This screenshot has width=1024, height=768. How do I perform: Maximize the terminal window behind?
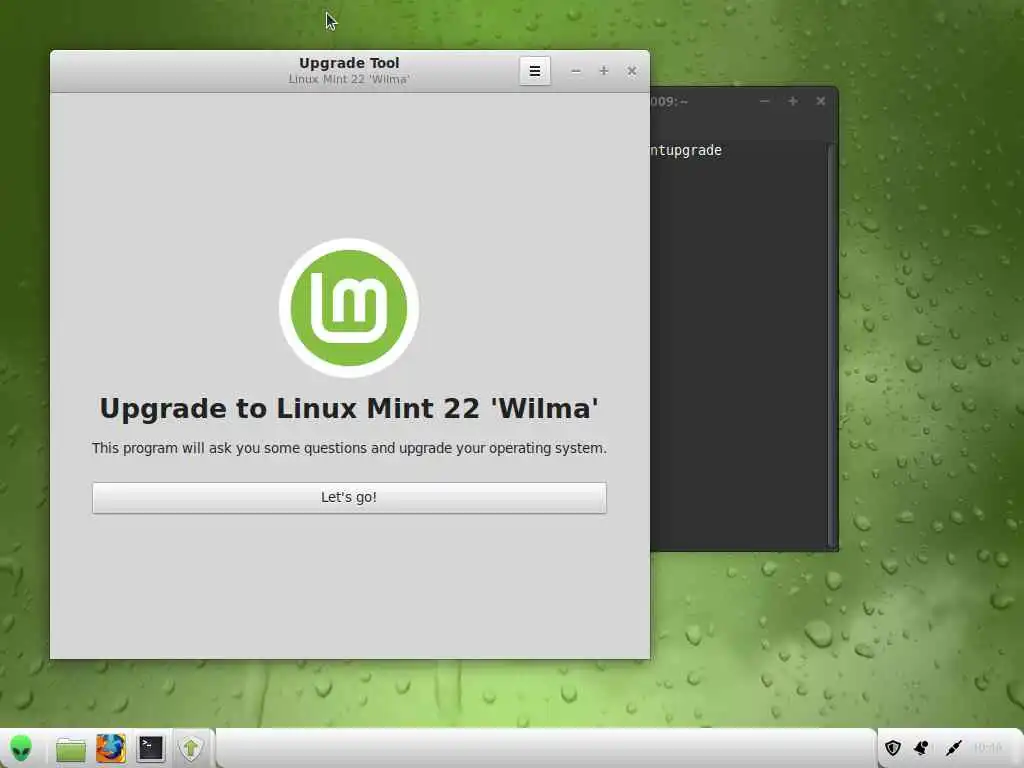pos(793,101)
